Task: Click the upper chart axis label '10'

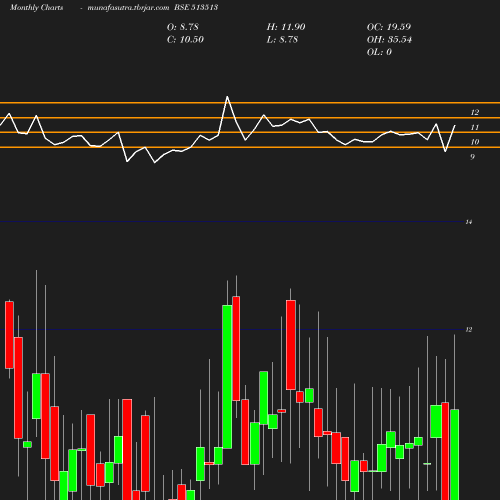Action: [x=475, y=142]
